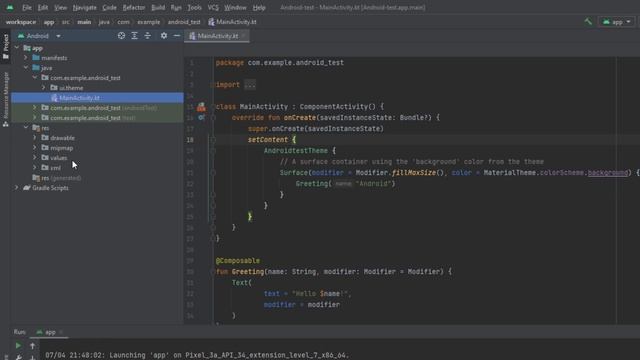Fold the Greeting function block

click(x=213, y=272)
